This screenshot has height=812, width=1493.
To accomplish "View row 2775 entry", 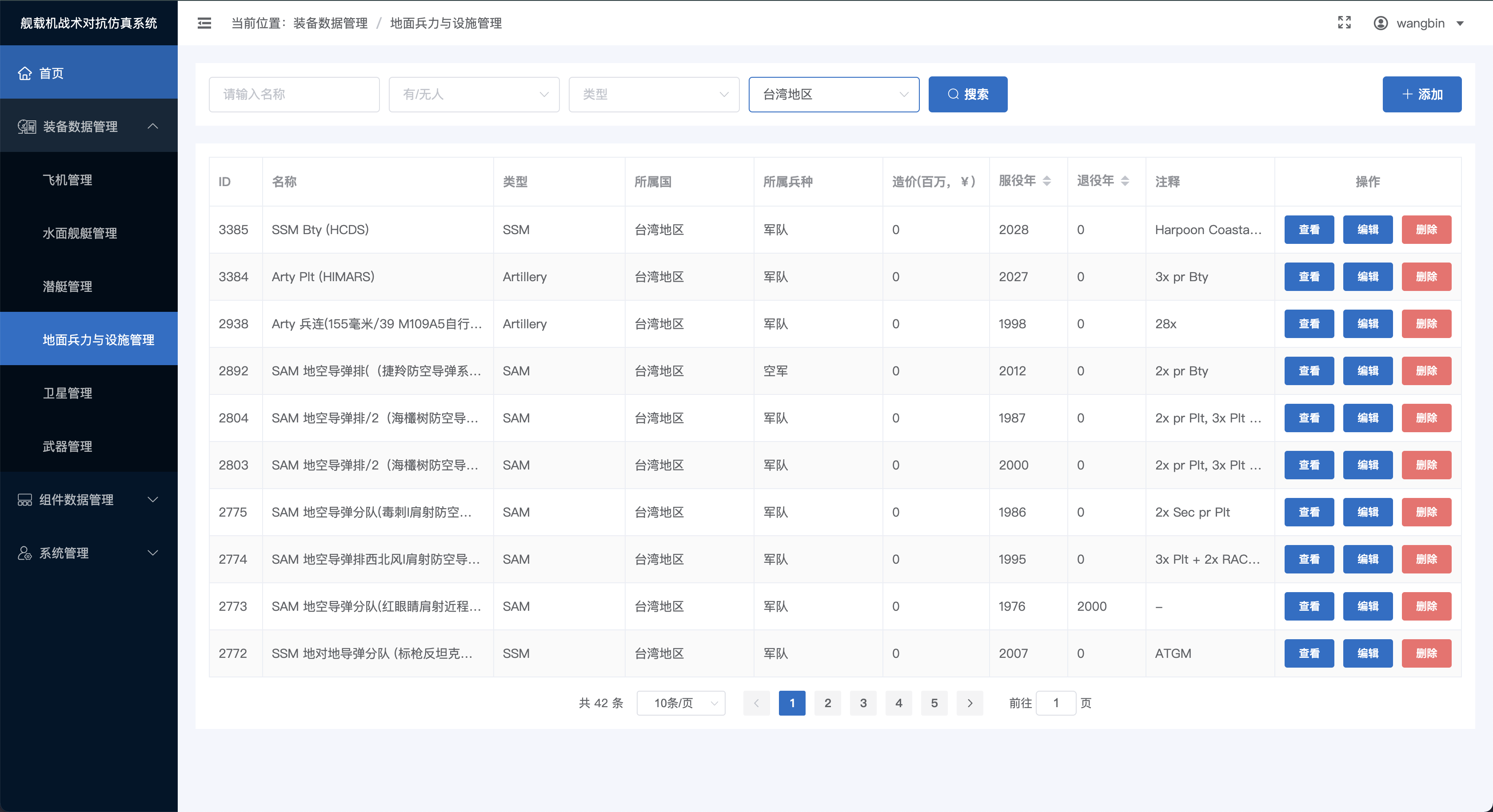I will [1309, 512].
